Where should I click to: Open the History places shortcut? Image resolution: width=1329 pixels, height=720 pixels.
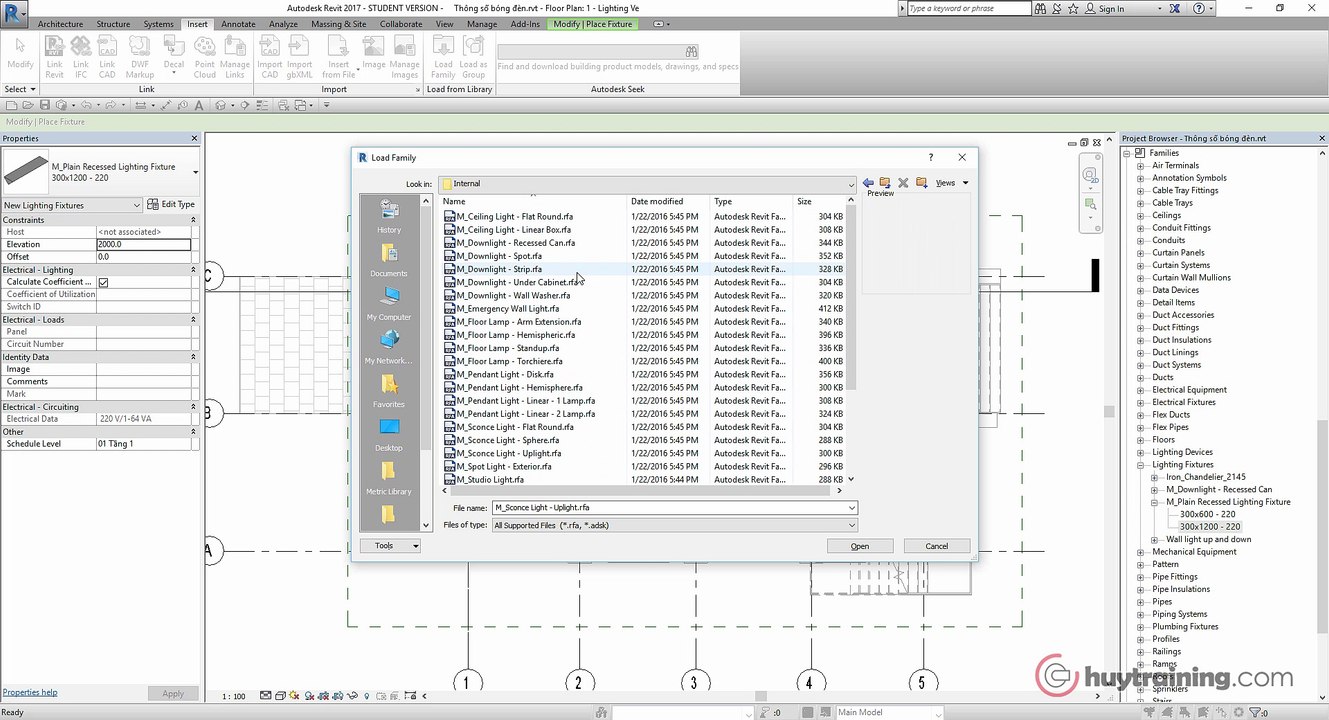click(389, 217)
